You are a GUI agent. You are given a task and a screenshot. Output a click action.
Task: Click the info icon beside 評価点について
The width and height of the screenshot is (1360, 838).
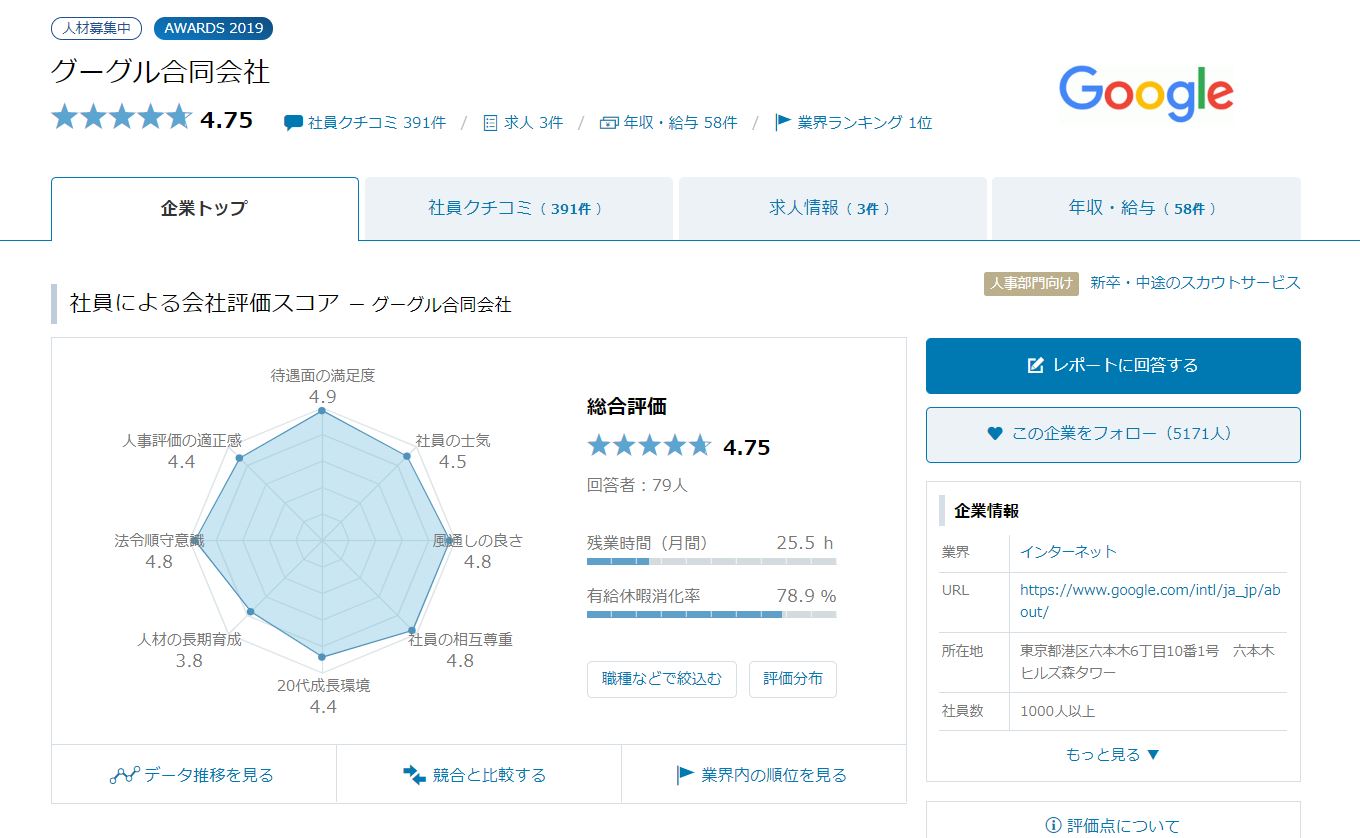[x=1052, y=826]
